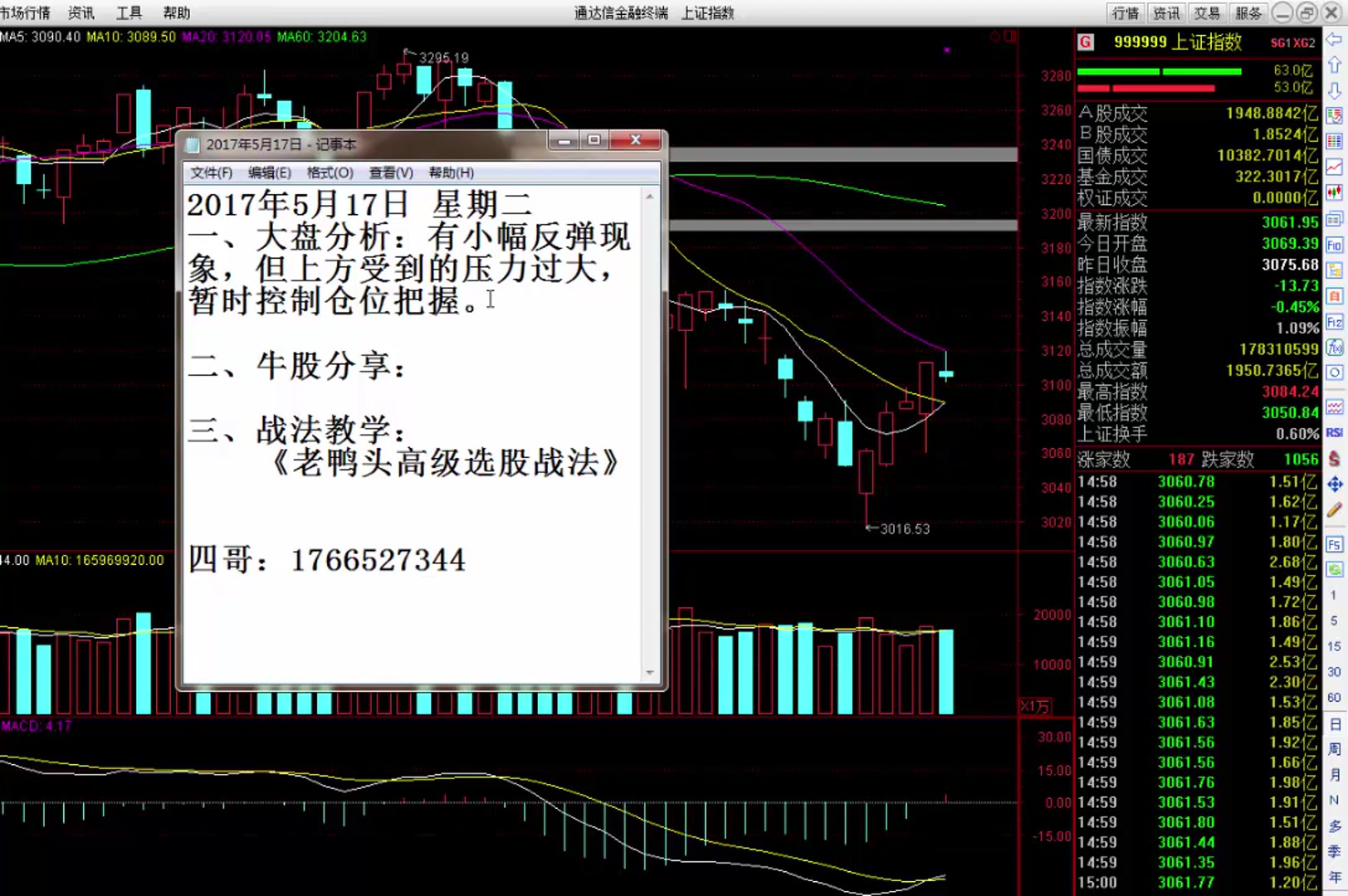Click the down-arrow sidebar icon

(1335, 90)
